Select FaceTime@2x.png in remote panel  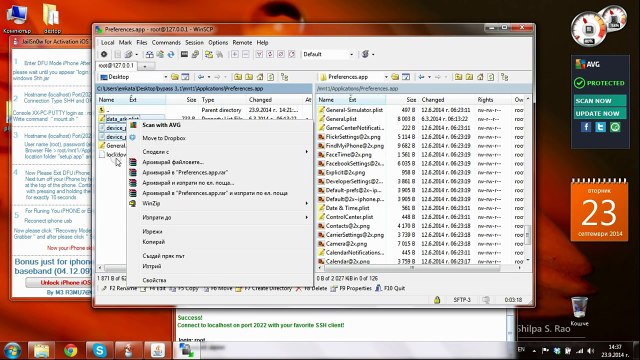coord(349,155)
